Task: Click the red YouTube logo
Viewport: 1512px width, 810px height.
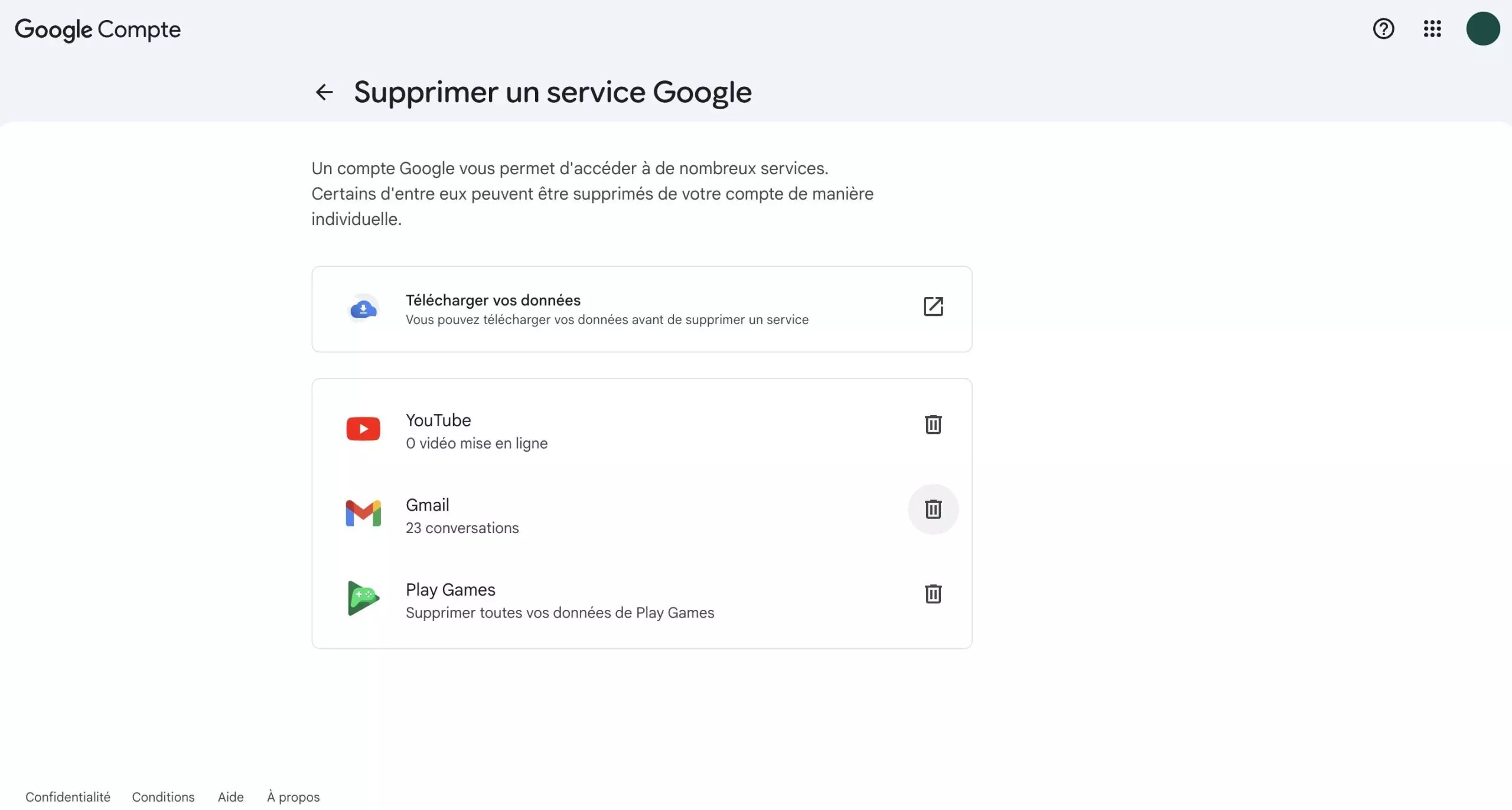Action: (363, 429)
